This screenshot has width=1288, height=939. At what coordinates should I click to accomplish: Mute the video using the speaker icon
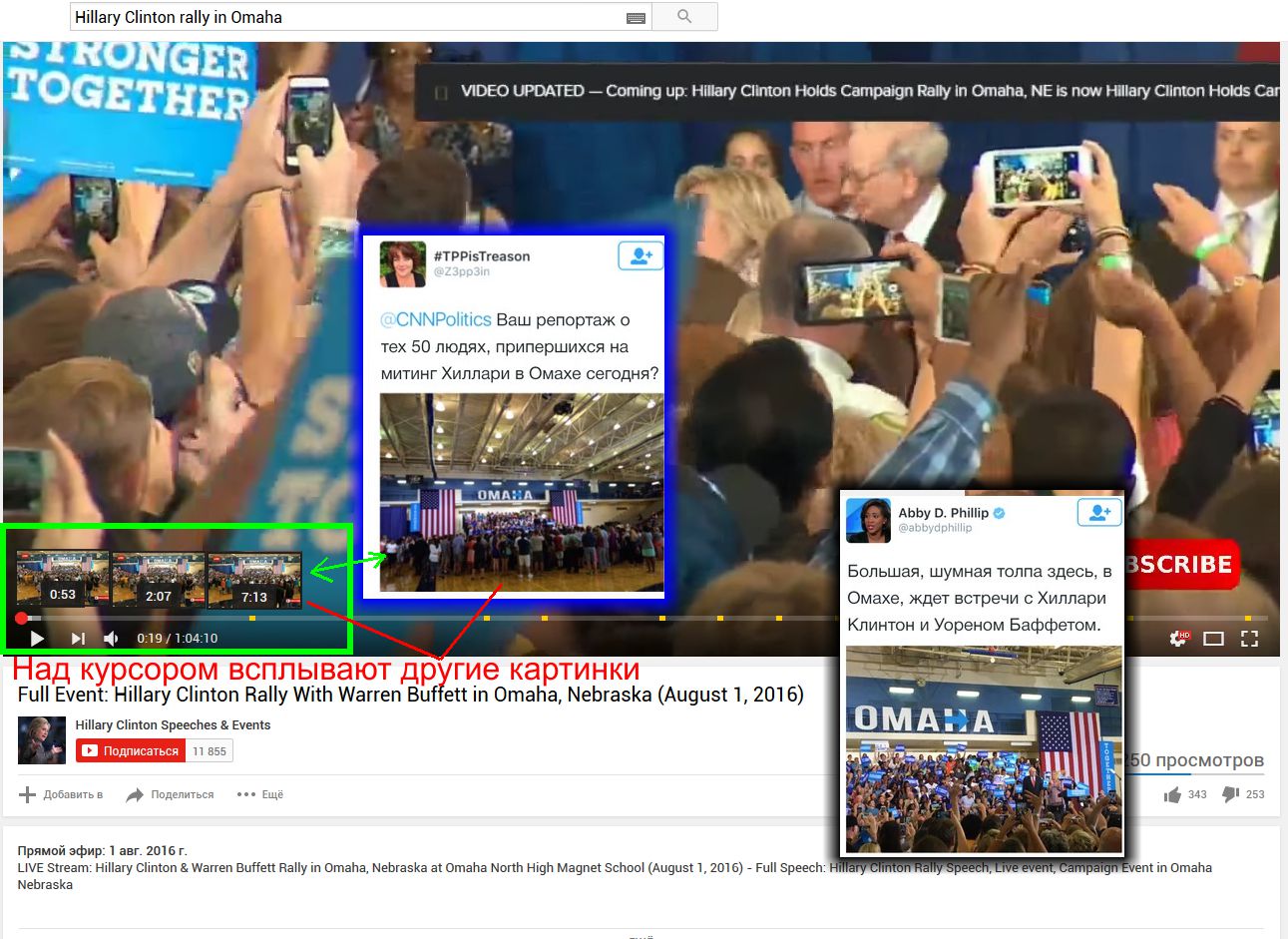pyautogui.click(x=112, y=639)
